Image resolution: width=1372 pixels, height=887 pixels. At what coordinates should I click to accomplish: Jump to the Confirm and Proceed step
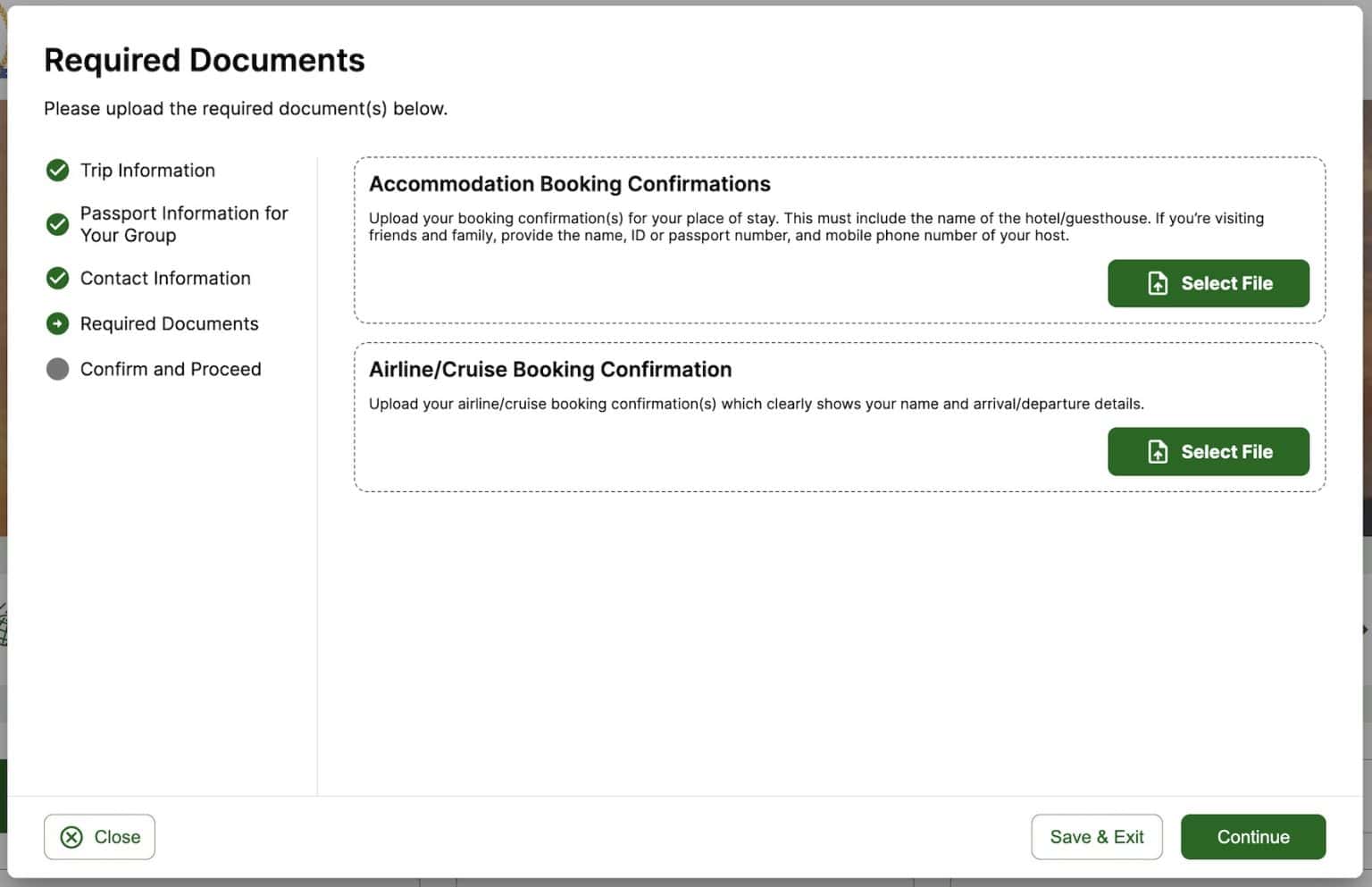[171, 369]
